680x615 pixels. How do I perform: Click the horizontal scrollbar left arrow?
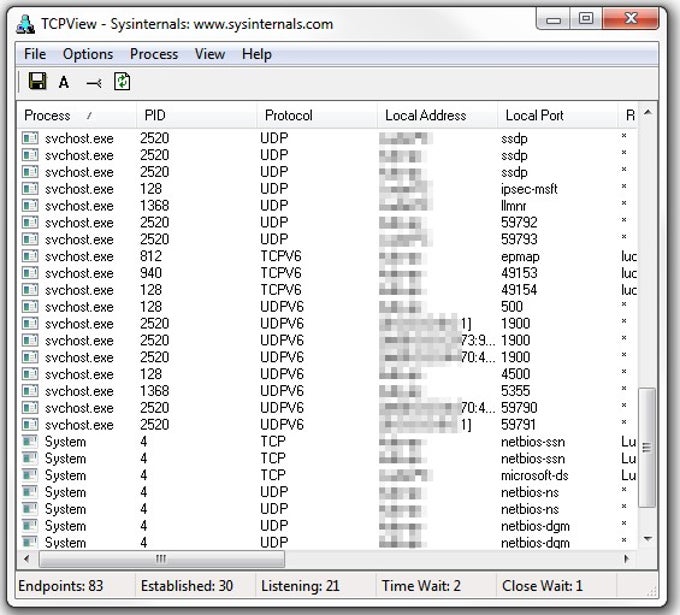coord(27,559)
